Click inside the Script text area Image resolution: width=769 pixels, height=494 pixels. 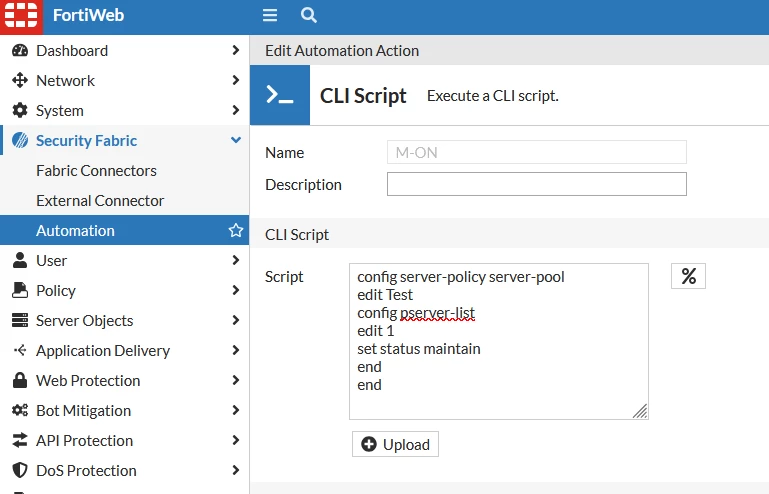point(499,341)
